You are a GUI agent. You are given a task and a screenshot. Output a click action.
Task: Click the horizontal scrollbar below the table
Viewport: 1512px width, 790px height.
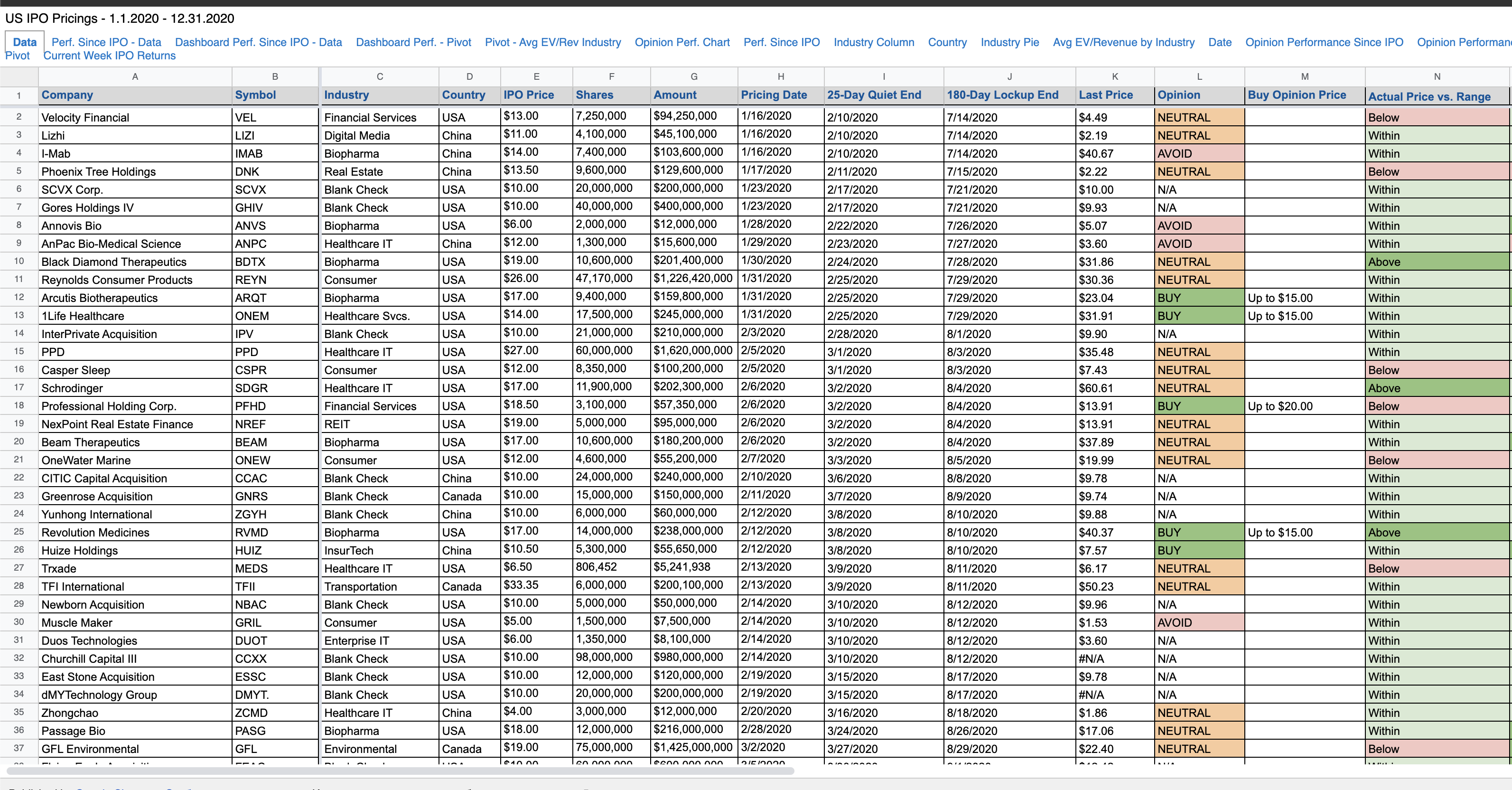pyautogui.click(x=399, y=771)
